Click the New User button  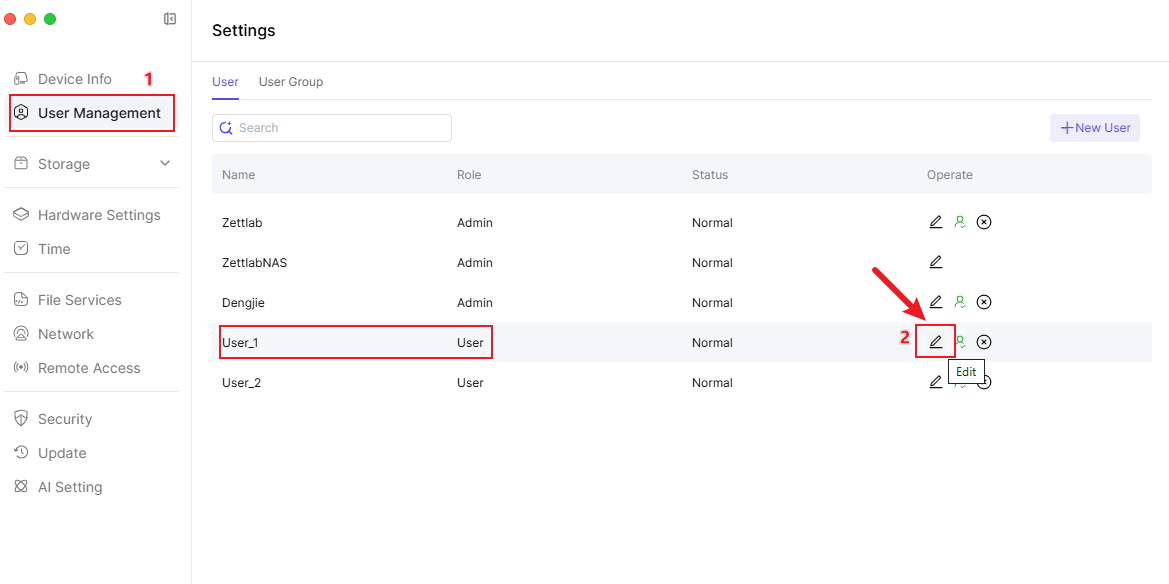point(1095,128)
